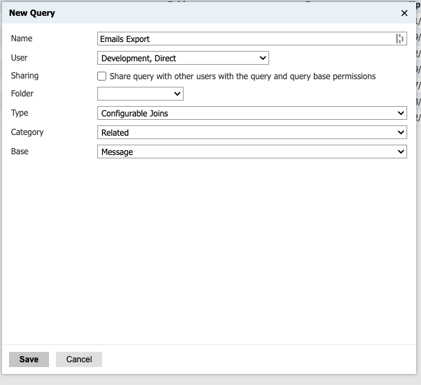This screenshot has height=385, width=421.
Task: Close the New Query dialog with the X
Action: pos(404,13)
